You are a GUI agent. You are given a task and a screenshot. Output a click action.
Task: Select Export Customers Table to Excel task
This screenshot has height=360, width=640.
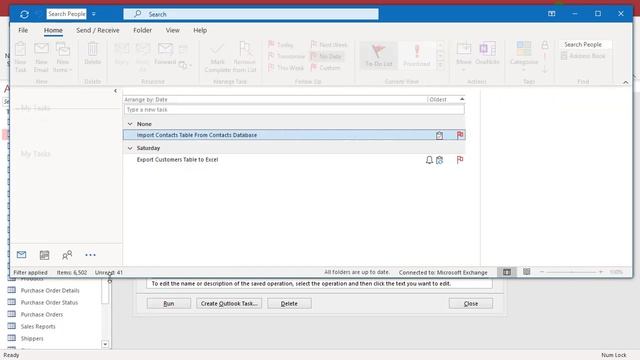point(294,160)
